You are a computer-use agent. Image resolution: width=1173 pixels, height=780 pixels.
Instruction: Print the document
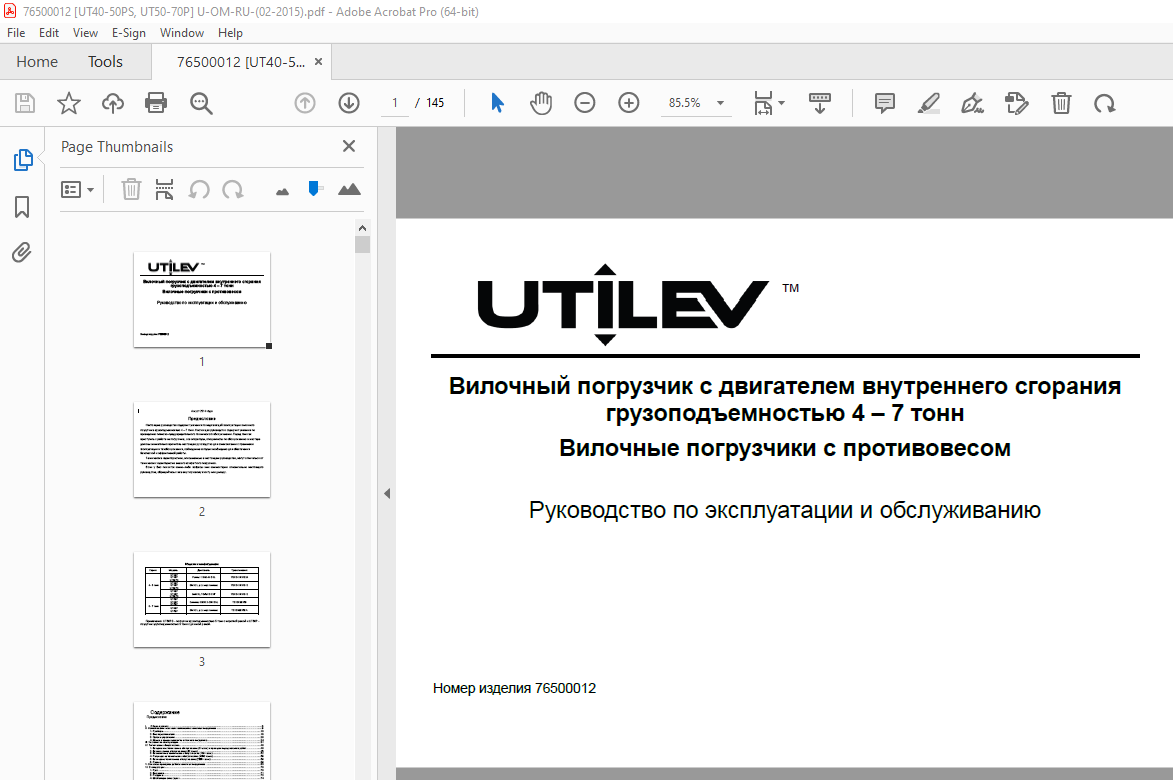click(156, 102)
